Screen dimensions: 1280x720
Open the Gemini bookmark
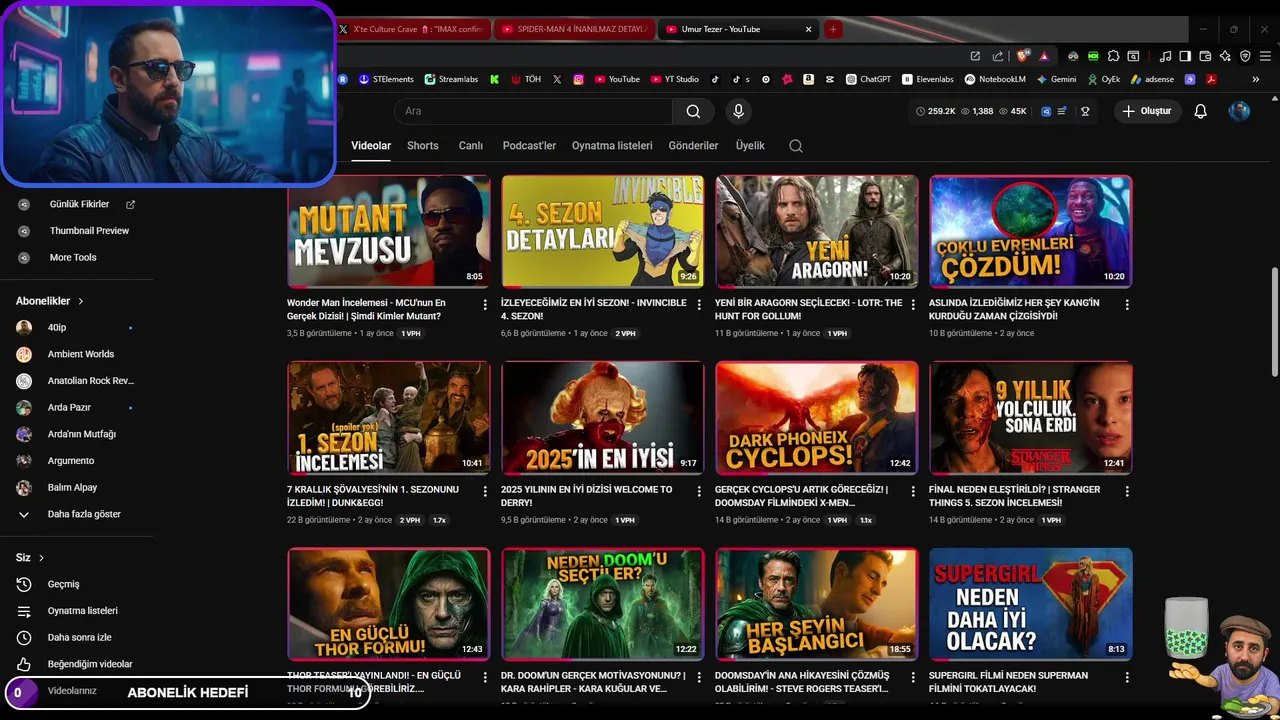pyautogui.click(x=1057, y=79)
